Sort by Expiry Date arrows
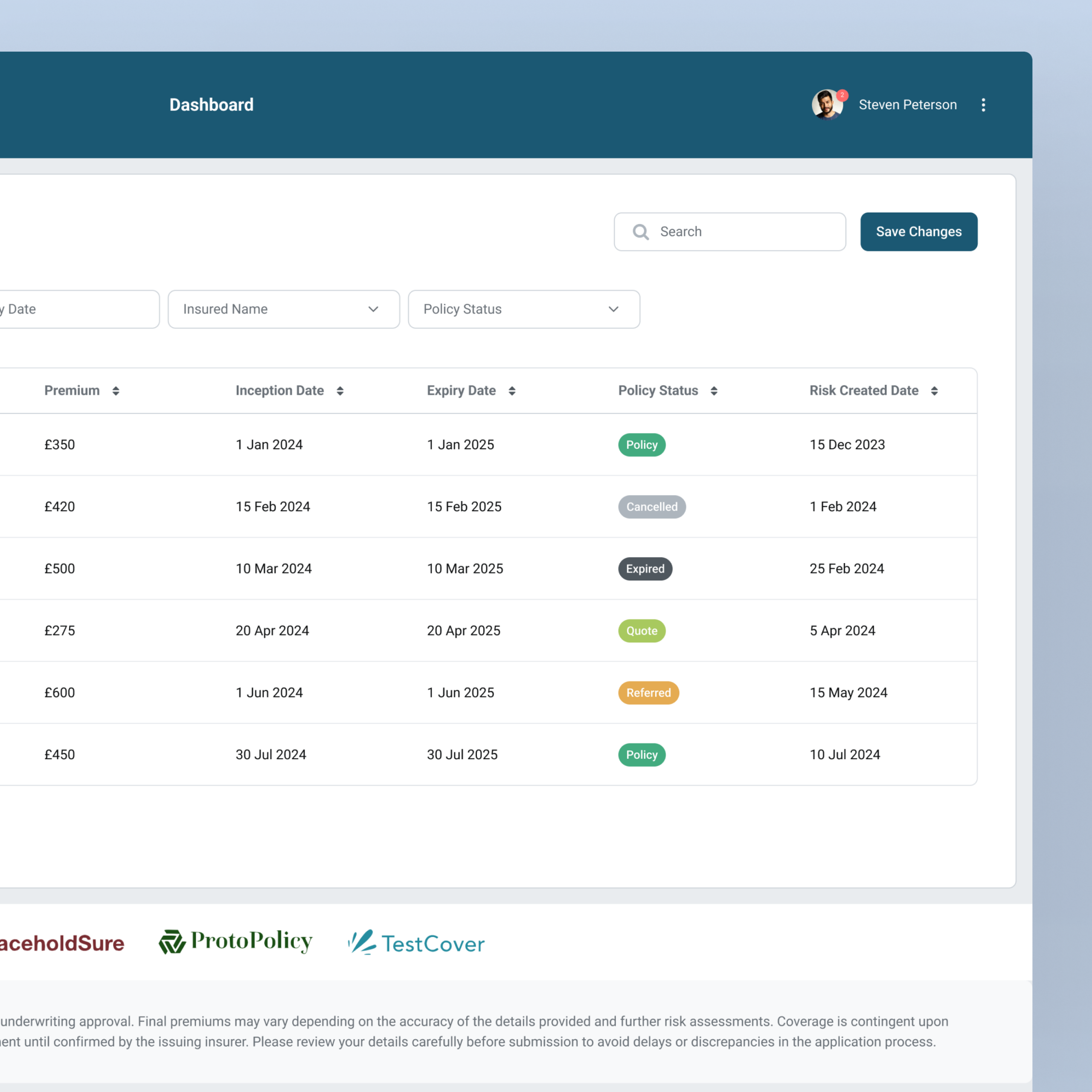 (511, 391)
